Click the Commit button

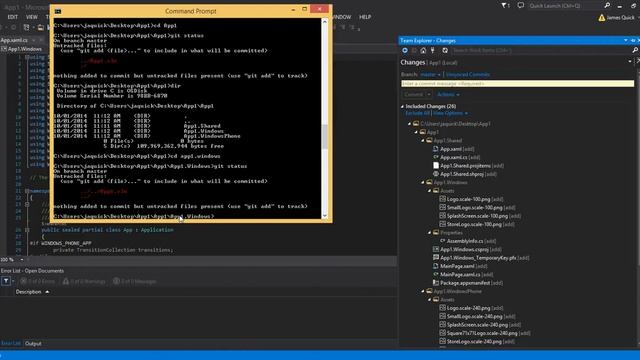click(x=413, y=95)
